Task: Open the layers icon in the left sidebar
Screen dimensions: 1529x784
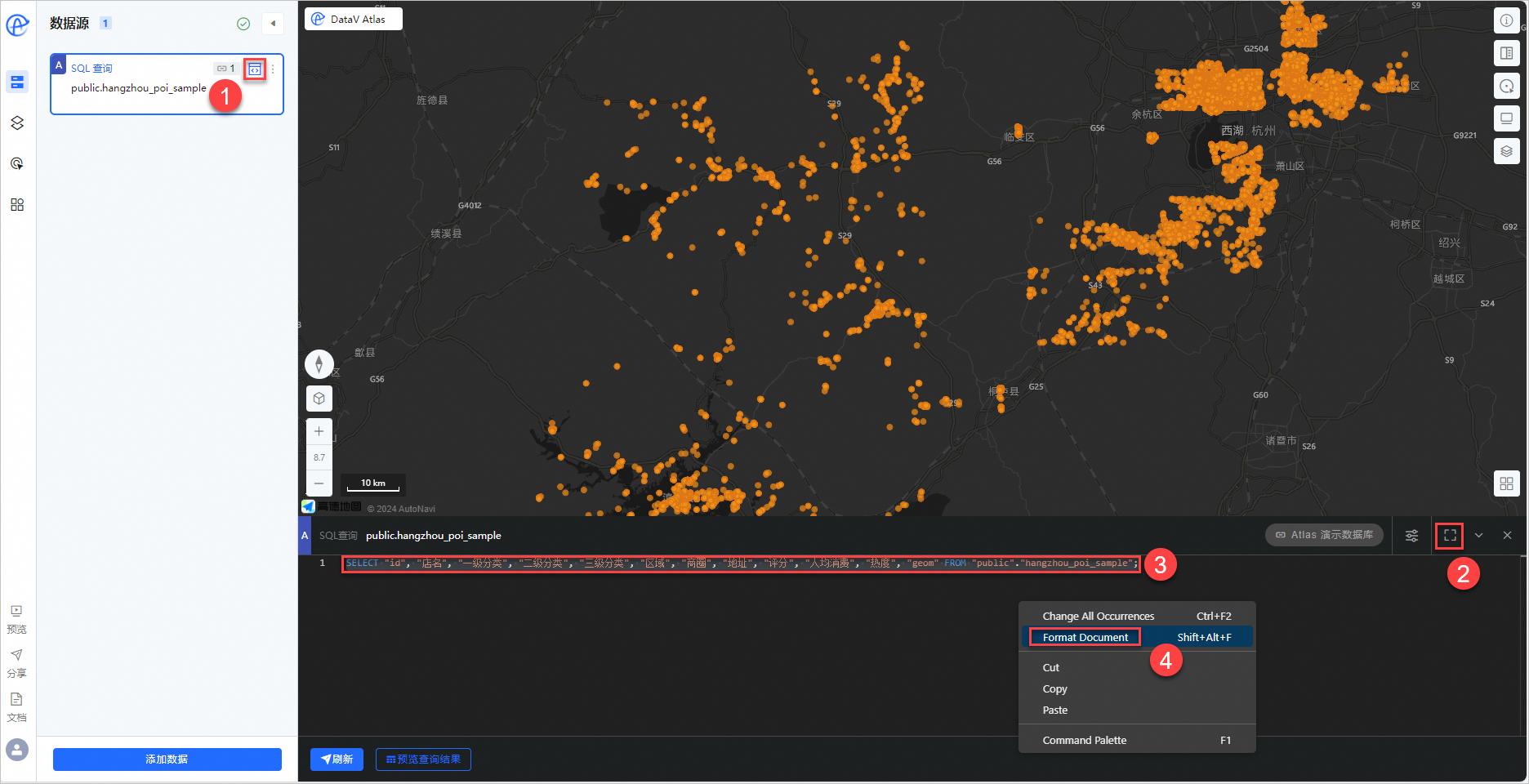Action: point(17,122)
